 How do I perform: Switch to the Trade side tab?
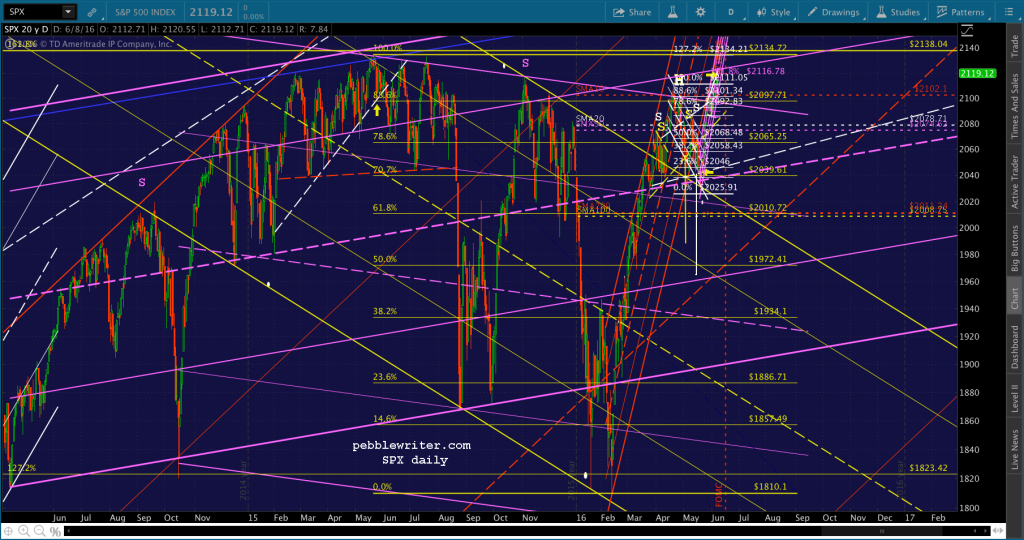pos(1014,46)
